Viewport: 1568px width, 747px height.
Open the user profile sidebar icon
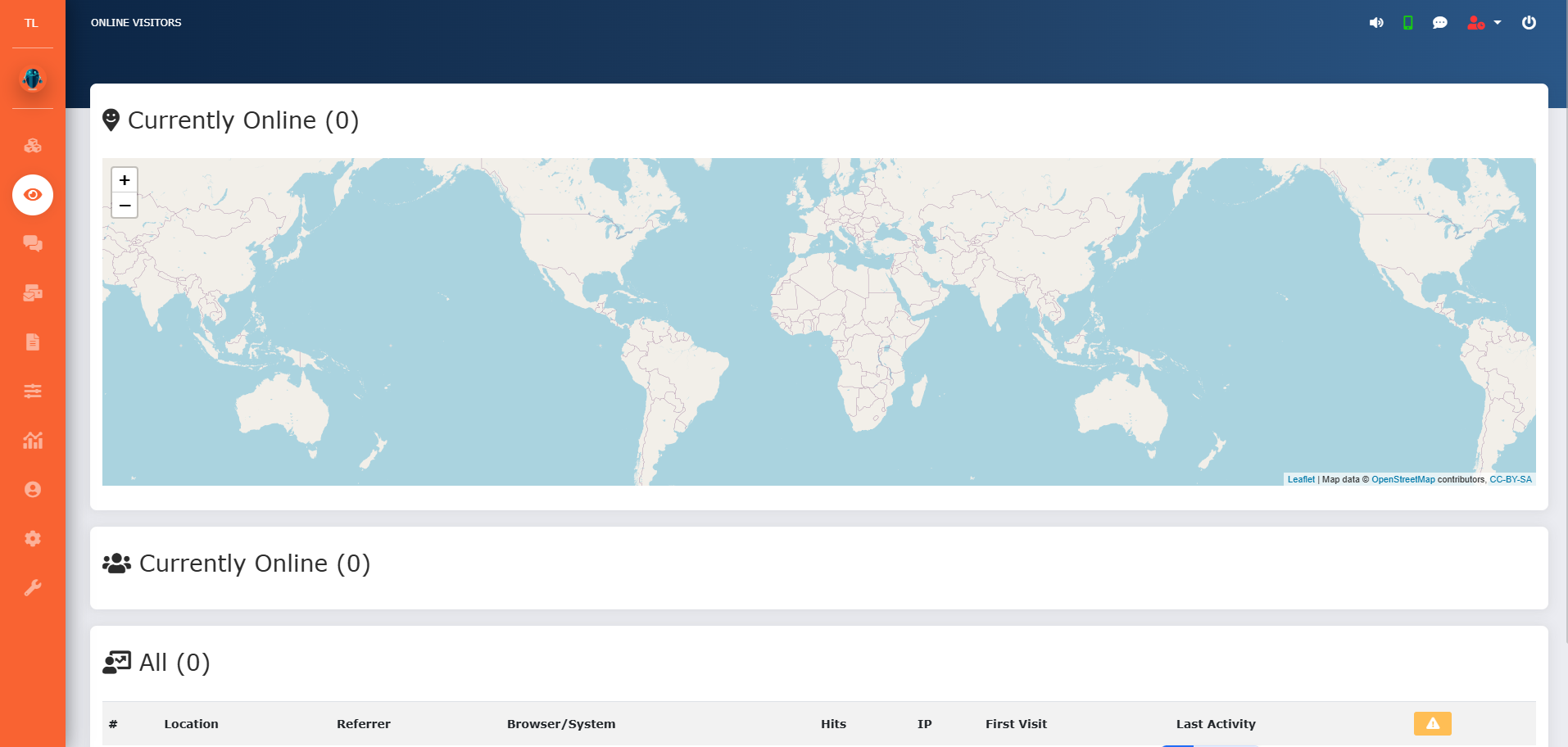point(33,490)
